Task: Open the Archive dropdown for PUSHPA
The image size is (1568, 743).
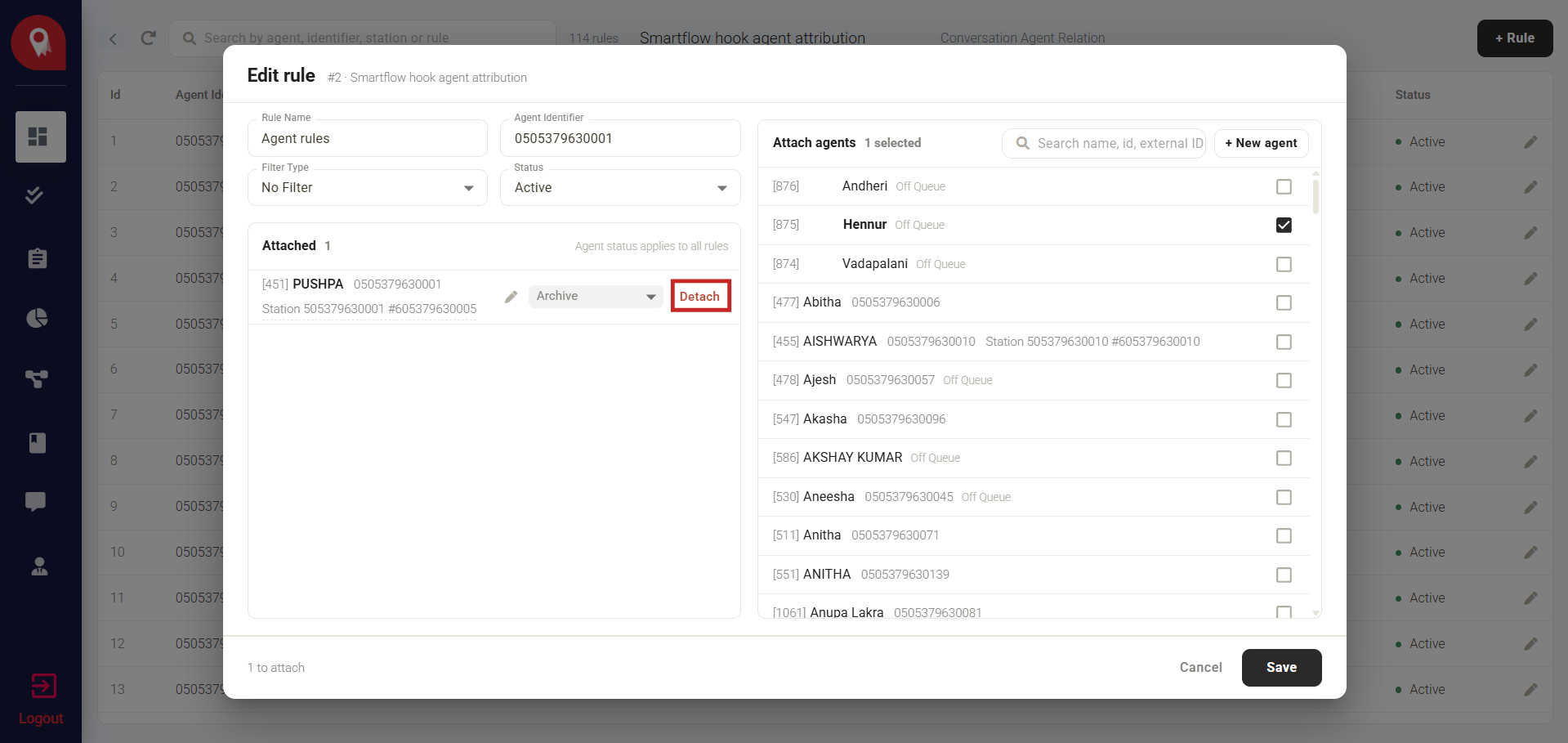Action: click(x=596, y=296)
